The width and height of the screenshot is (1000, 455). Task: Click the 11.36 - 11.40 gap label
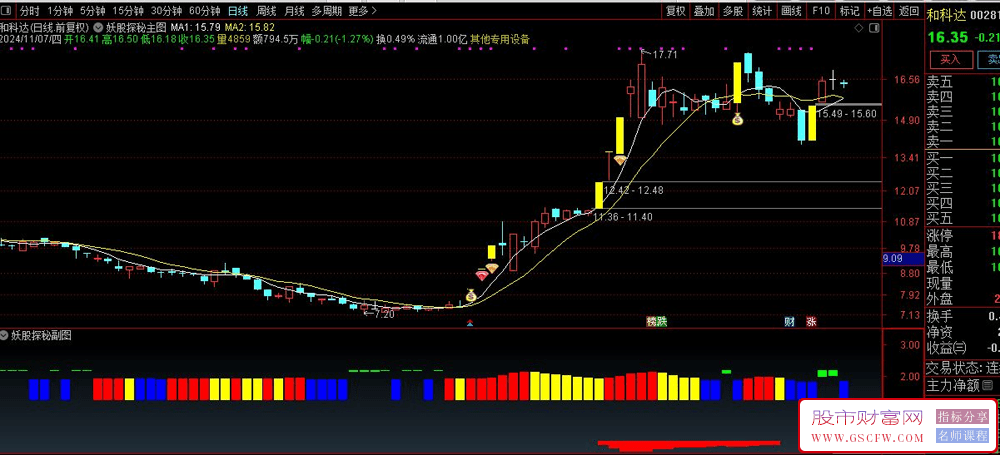(622, 217)
